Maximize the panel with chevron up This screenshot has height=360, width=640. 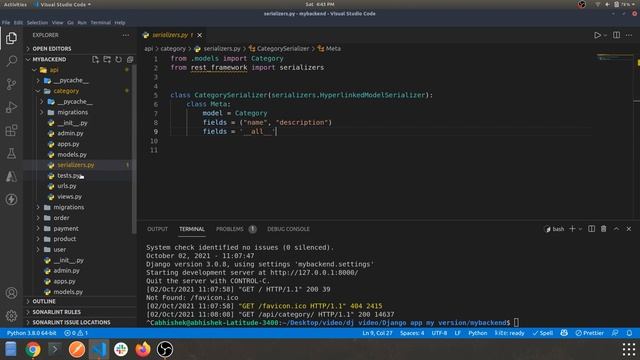pyautogui.click(x=616, y=229)
